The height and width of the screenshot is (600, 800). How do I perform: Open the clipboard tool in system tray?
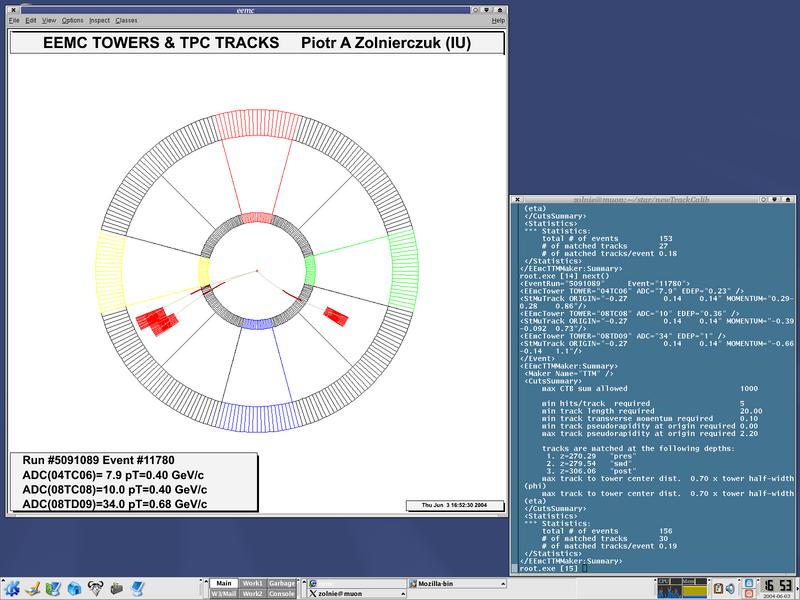[x=718, y=589]
